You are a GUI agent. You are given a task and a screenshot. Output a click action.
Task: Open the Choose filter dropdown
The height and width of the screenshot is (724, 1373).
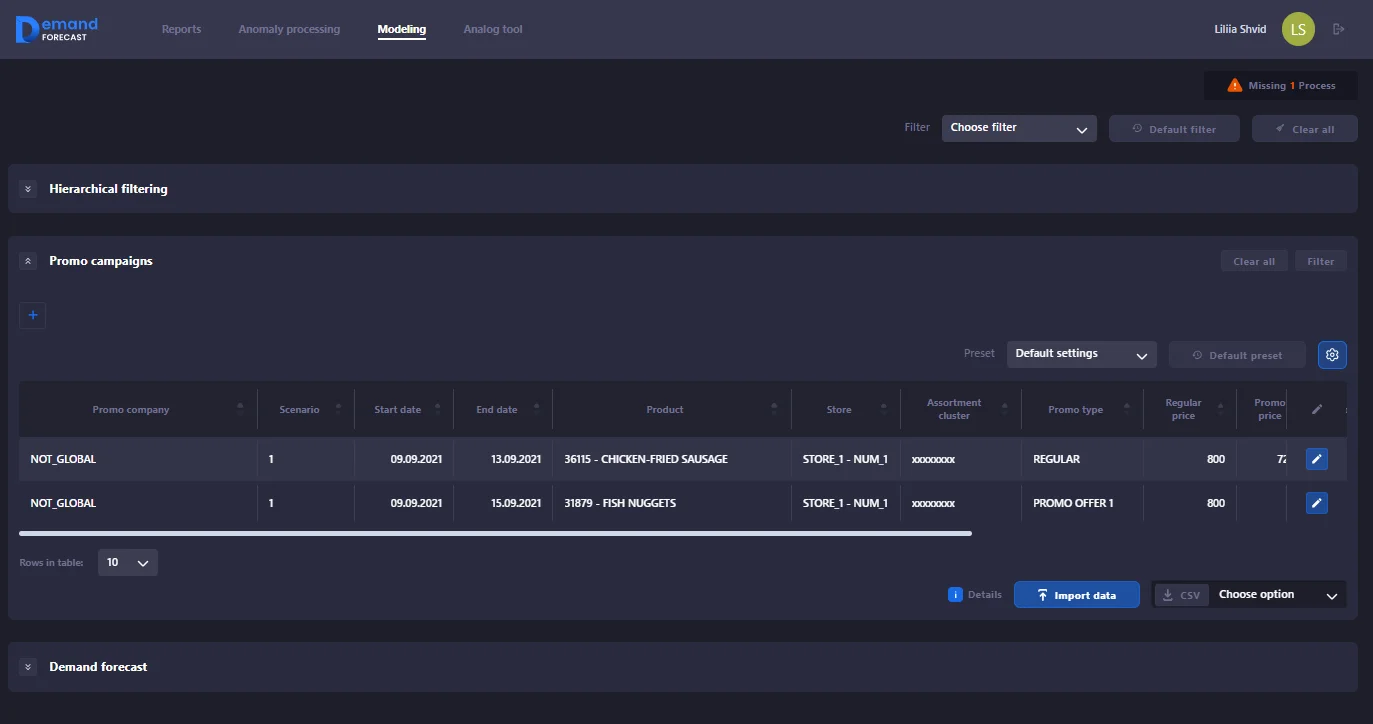click(1018, 128)
